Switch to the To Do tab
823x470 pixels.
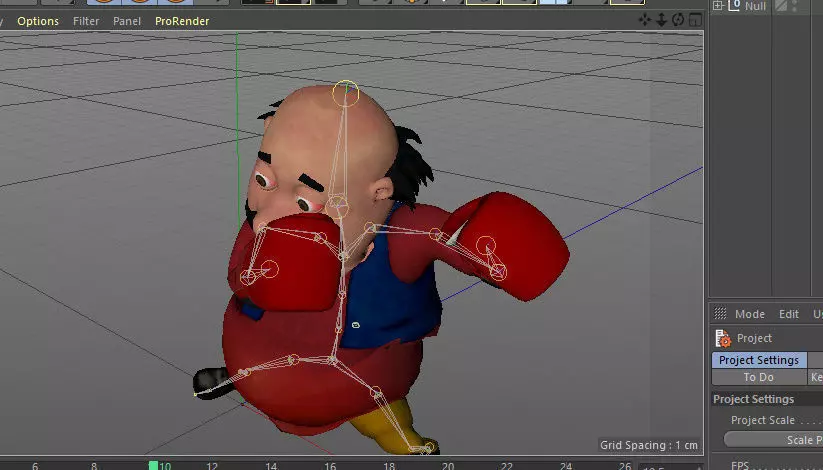coord(759,377)
